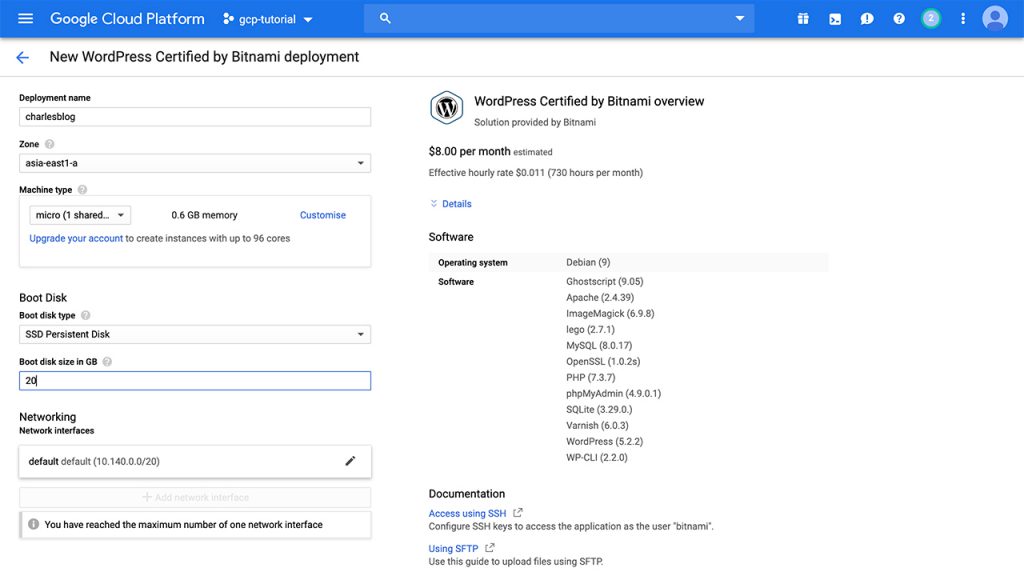Open the user account avatar
The width and height of the screenshot is (1024, 576).
tap(995, 18)
